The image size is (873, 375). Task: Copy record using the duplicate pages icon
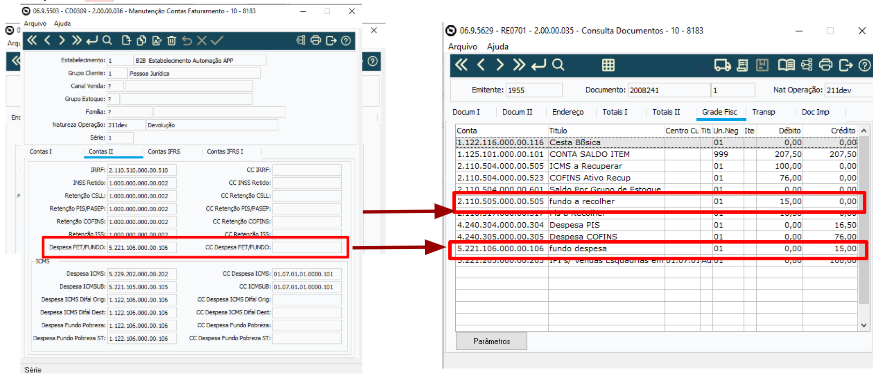pyautogui.click(x=141, y=40)
